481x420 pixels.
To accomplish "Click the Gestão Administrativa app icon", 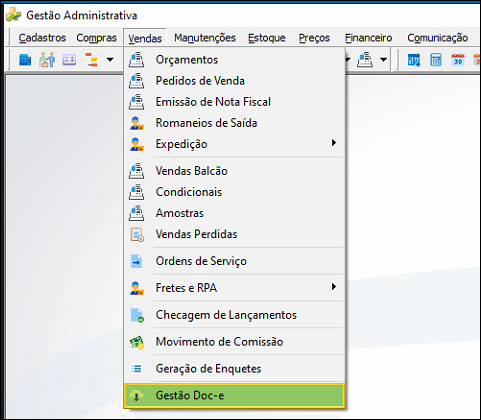I will (x=14, y=15).
